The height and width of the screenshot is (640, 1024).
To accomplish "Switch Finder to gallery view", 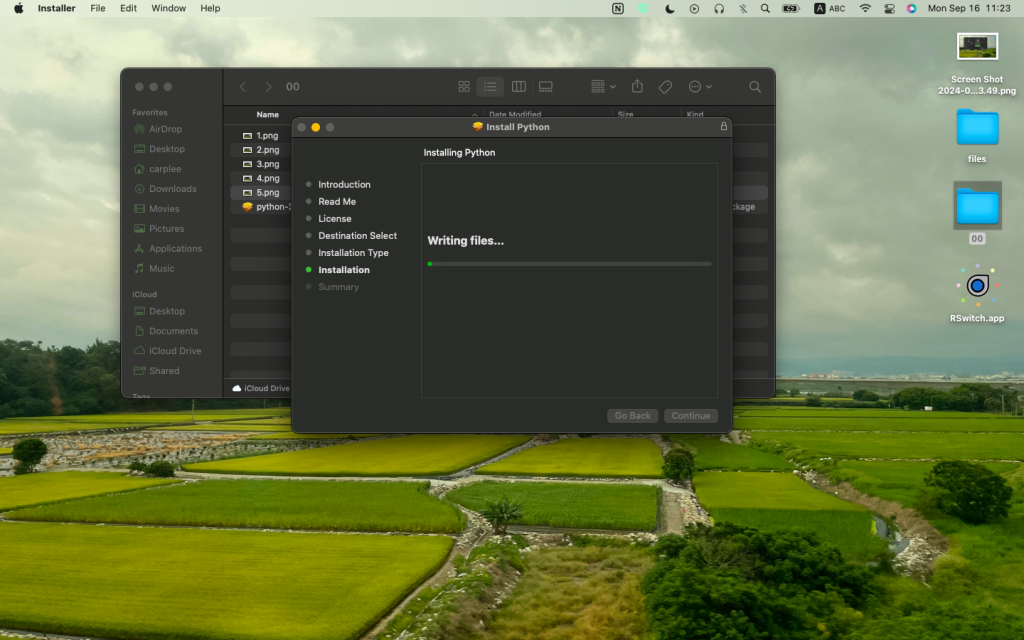I will click(546, 87).
